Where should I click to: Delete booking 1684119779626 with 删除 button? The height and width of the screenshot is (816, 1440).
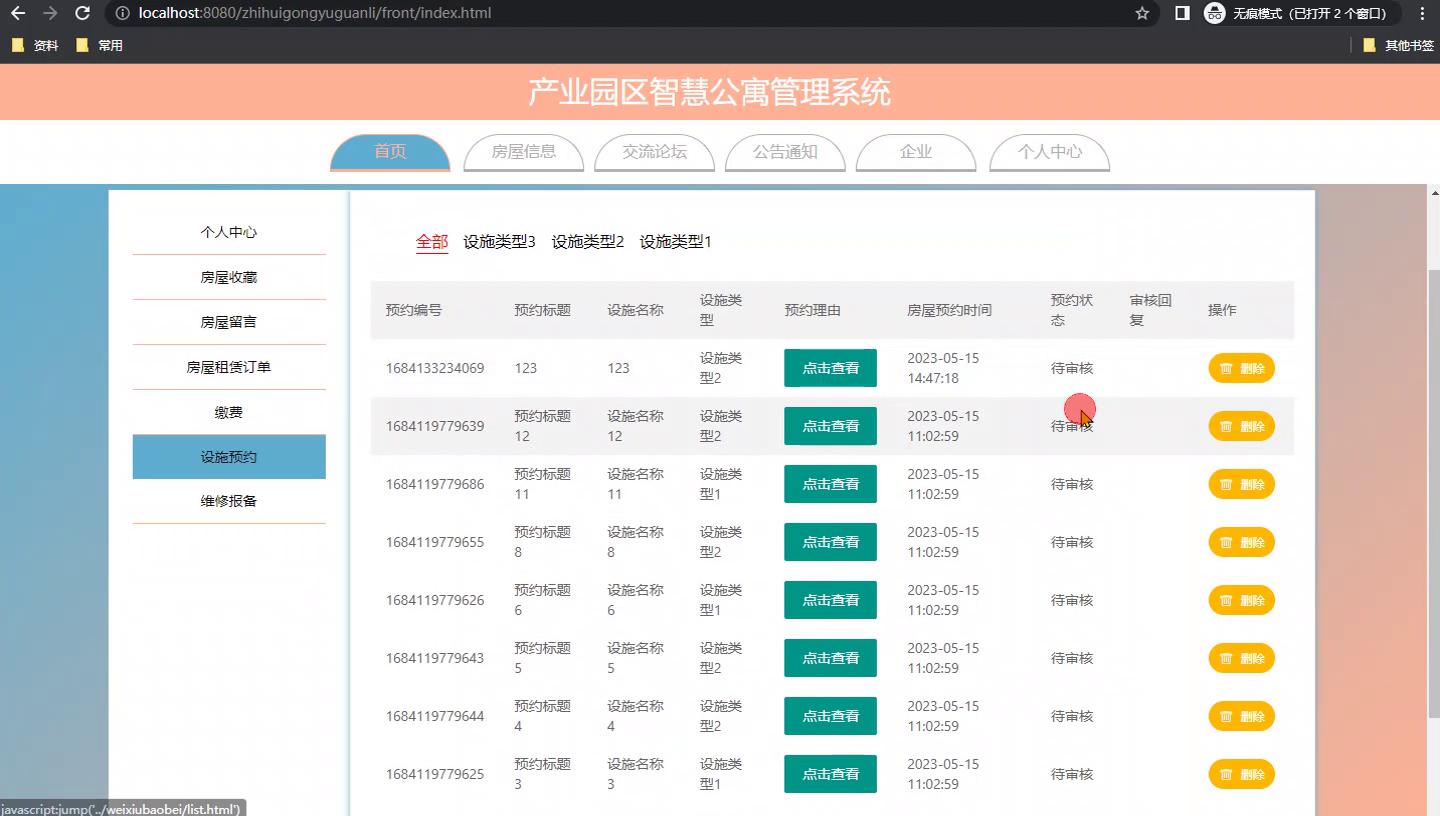point(1241,600)
